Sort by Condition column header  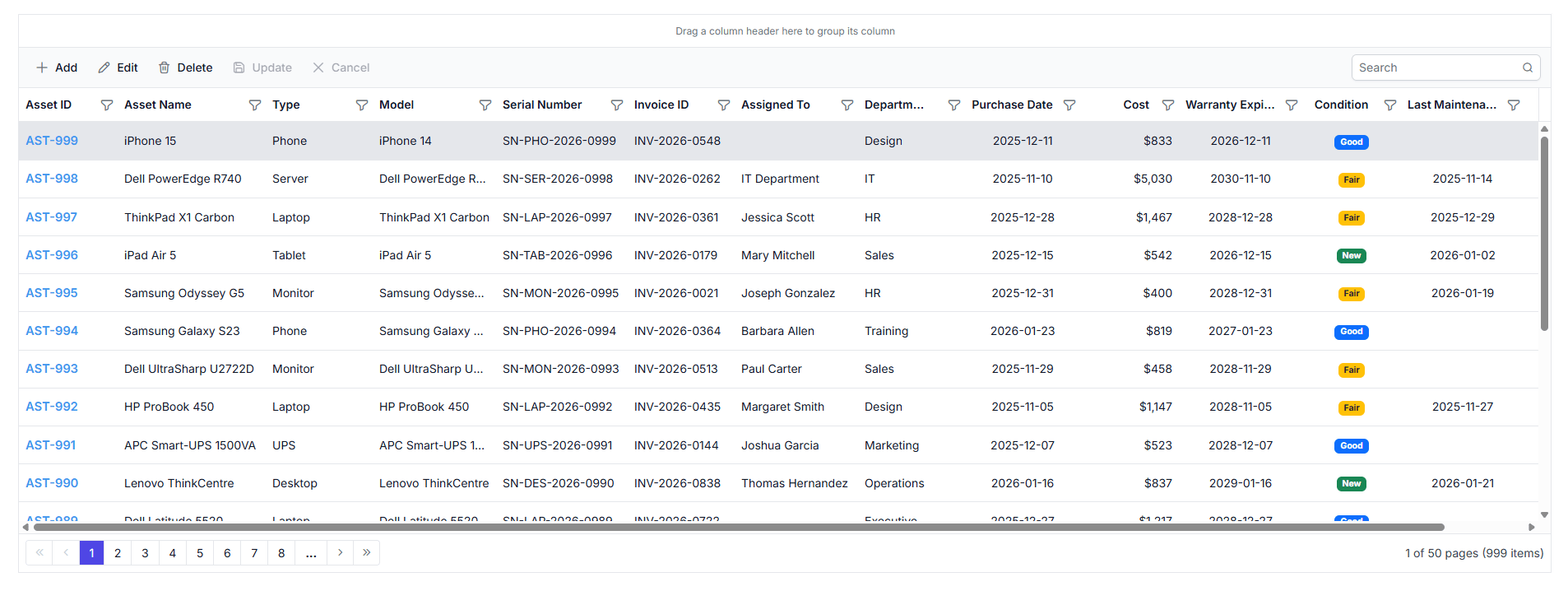tap(1341, 105)
